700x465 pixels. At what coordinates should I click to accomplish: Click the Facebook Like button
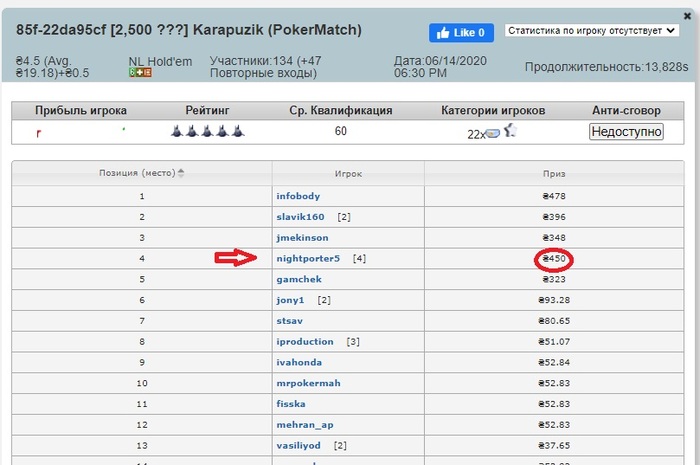pyautogui.click(x=461, y=33)
